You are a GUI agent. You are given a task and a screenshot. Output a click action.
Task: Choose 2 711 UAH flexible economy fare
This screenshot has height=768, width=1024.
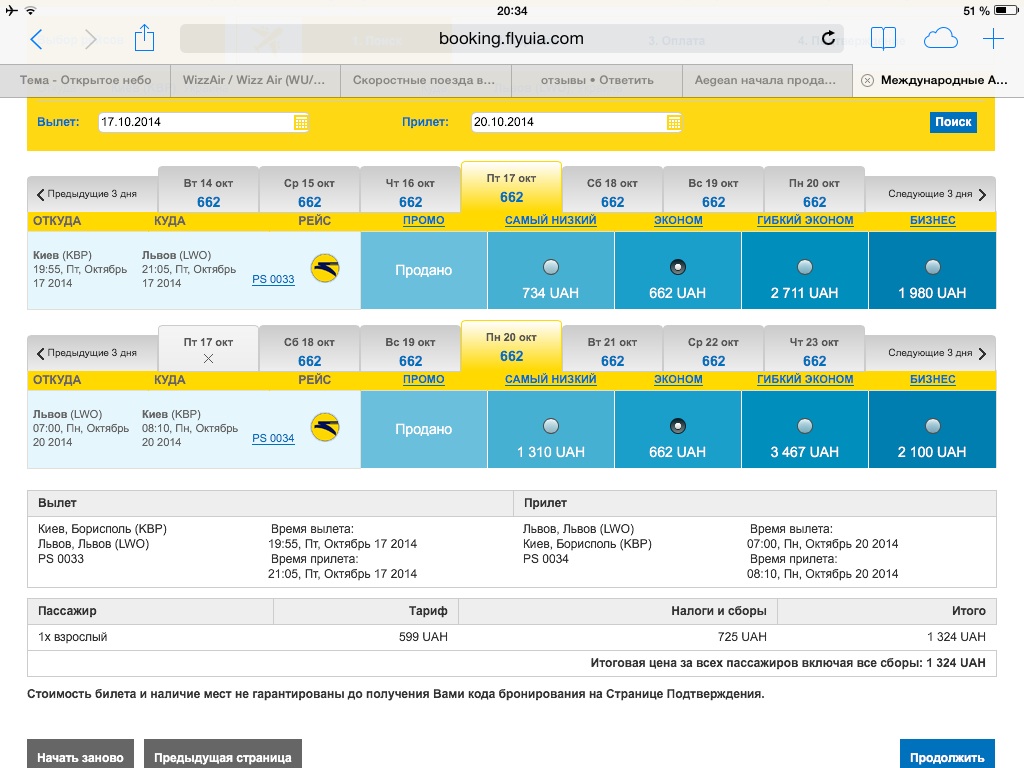(x=805, y=267)
